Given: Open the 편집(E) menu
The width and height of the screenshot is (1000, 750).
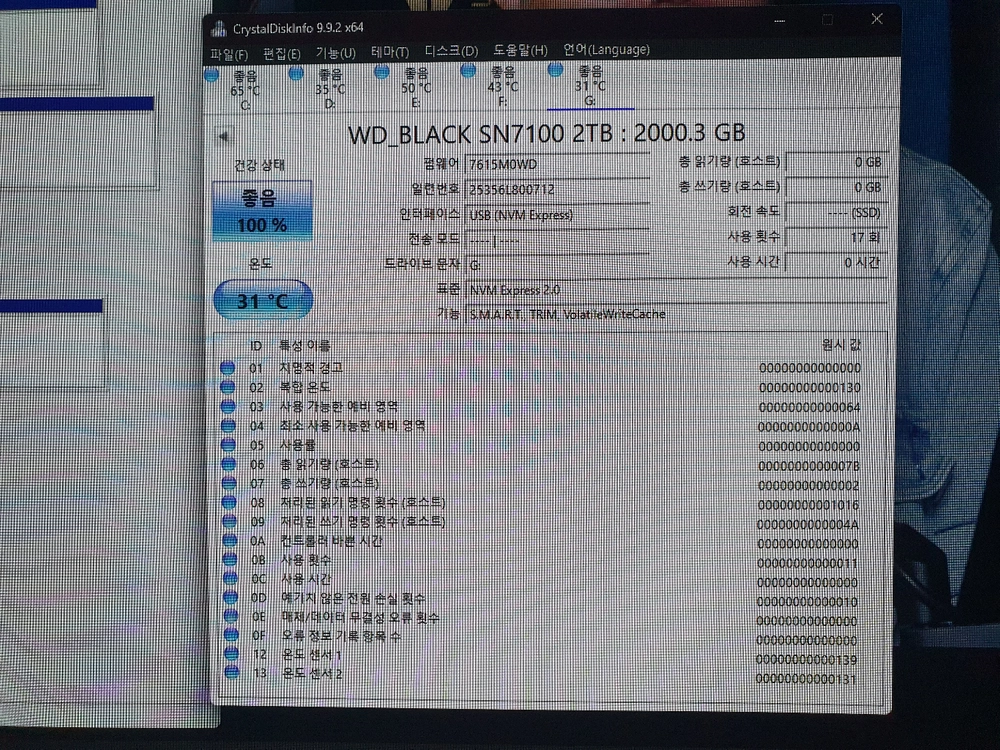Looking at the screenshot, I should point(281,54).
